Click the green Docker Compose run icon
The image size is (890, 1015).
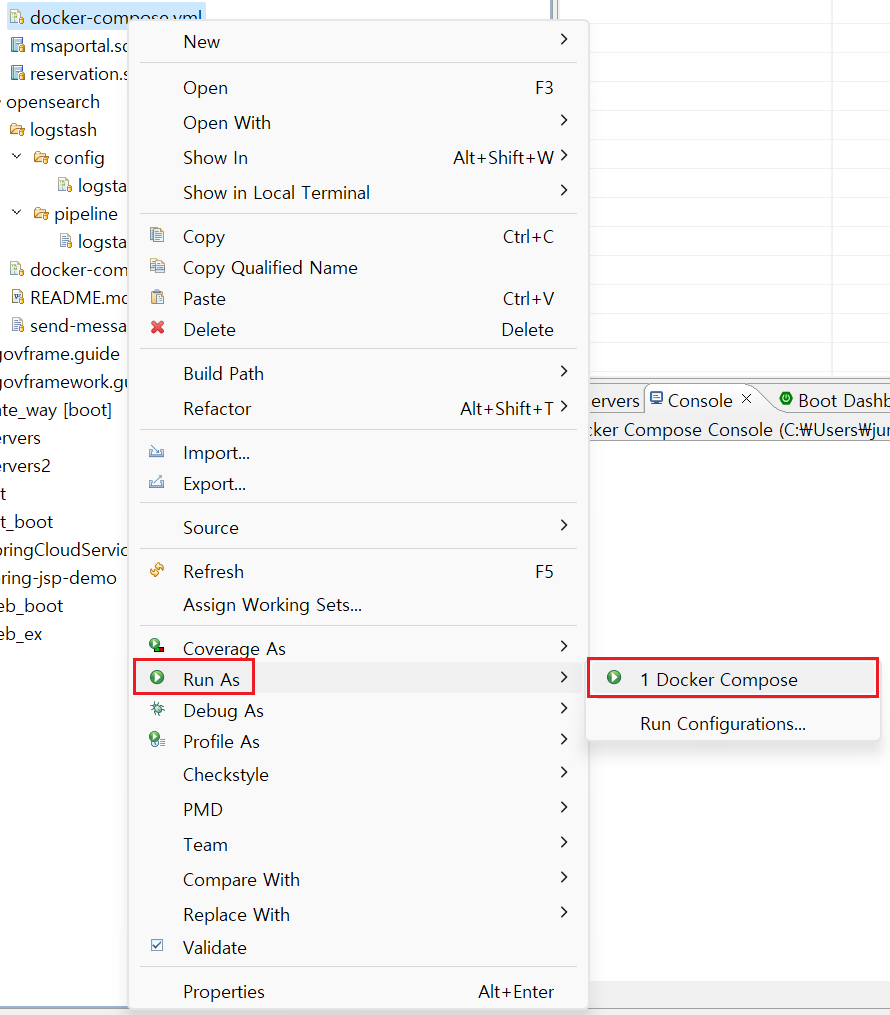tap(614, 679)
